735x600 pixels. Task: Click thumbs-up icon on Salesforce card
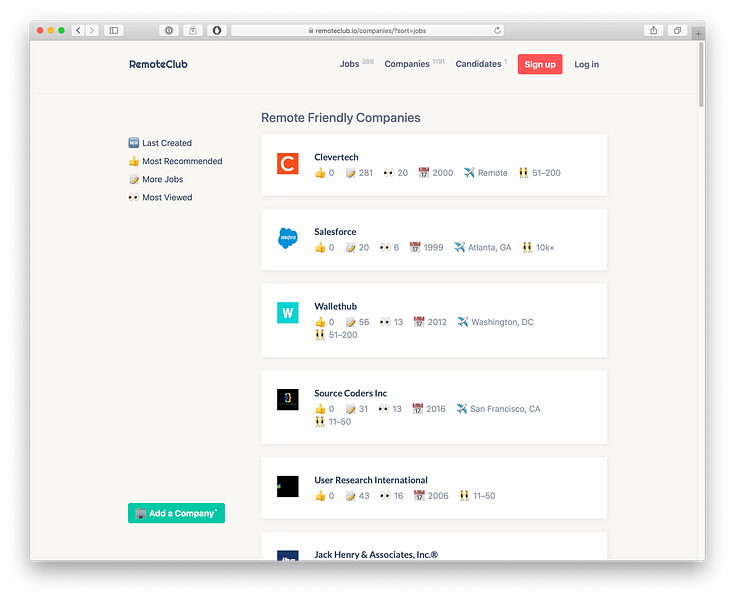click(x=320, y=248)
